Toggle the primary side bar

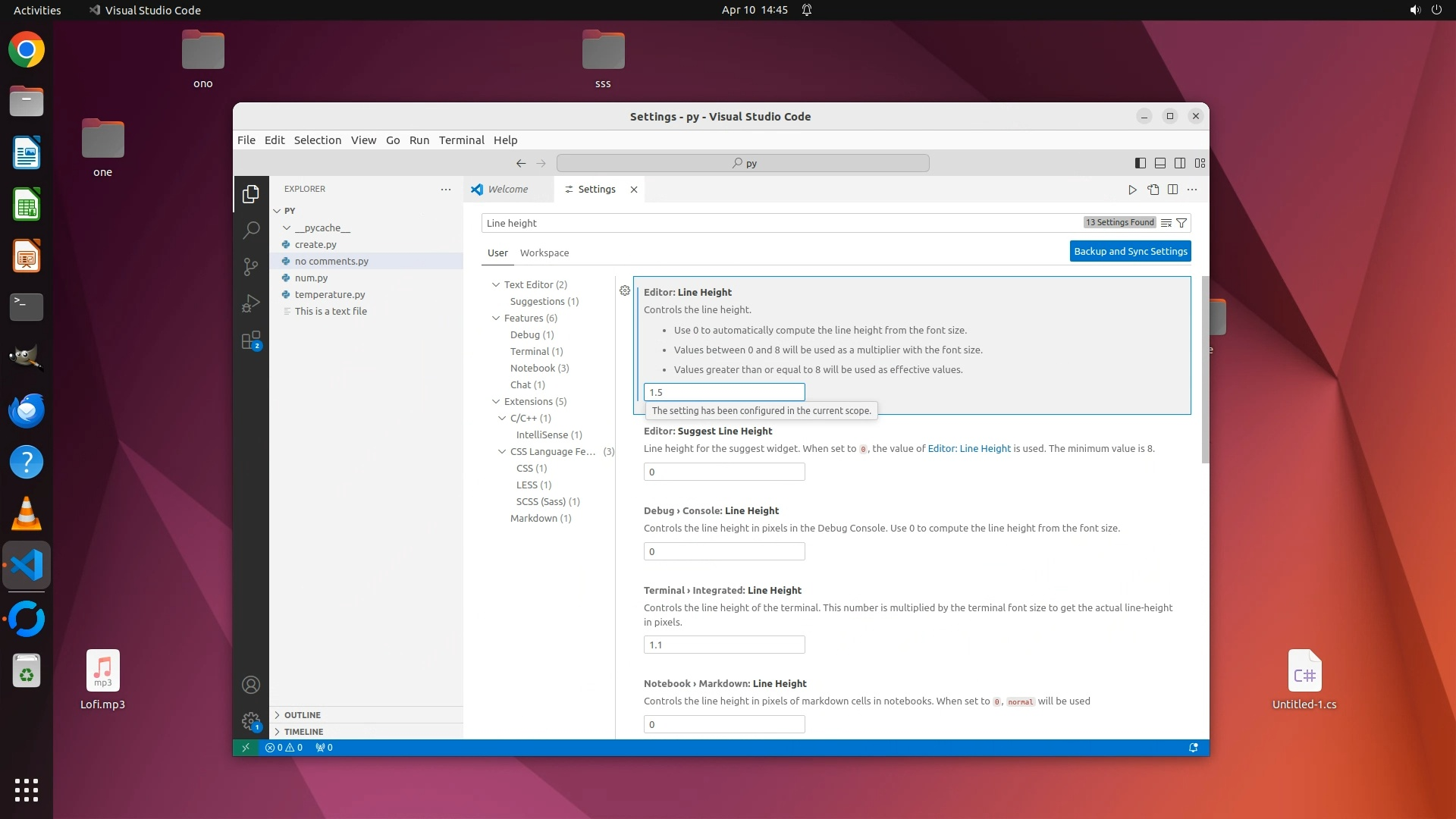pos(1140,163)
